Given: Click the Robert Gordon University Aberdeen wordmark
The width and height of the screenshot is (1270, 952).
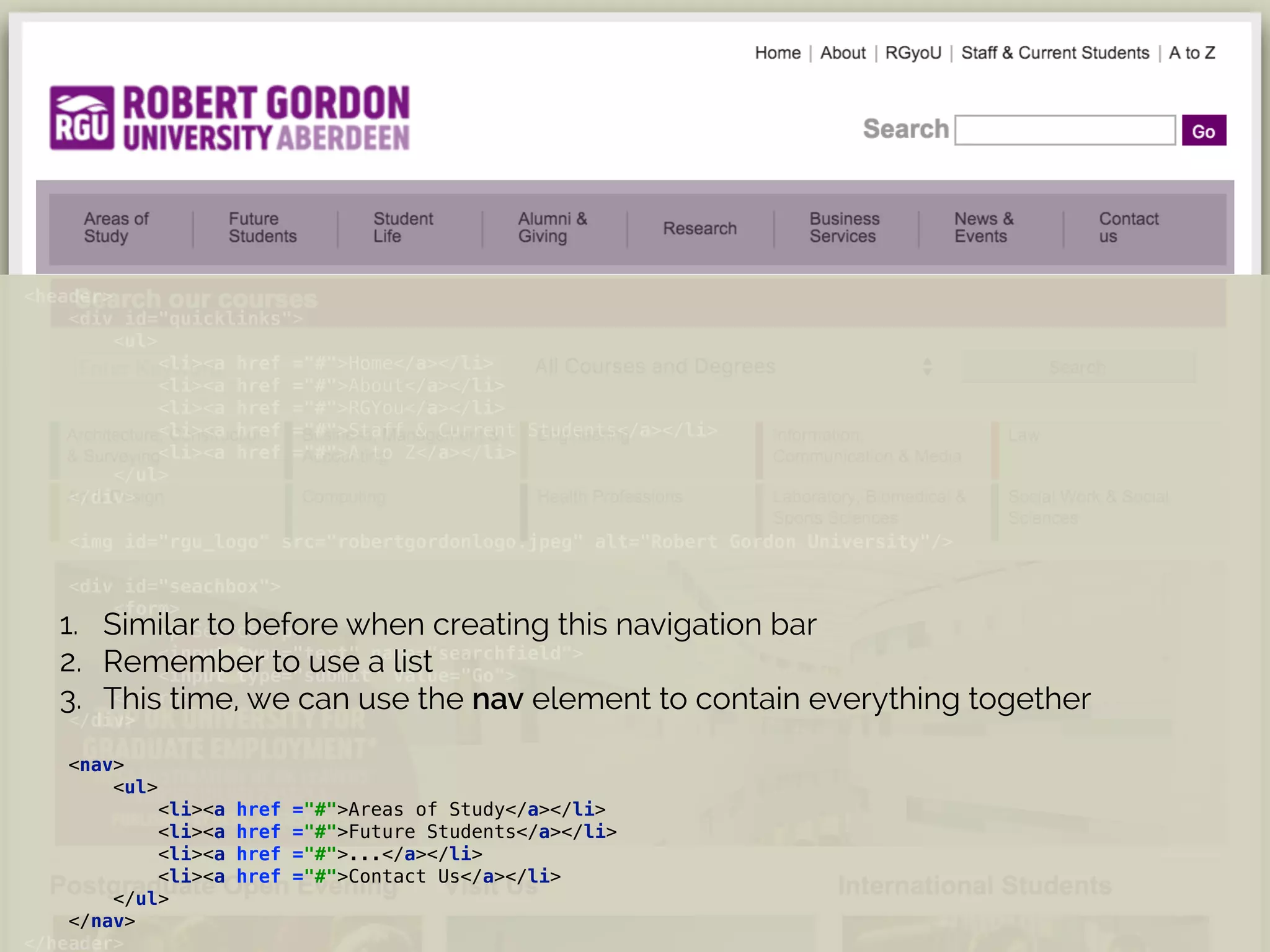Looking at the screenshot, I should coord(266,118).
